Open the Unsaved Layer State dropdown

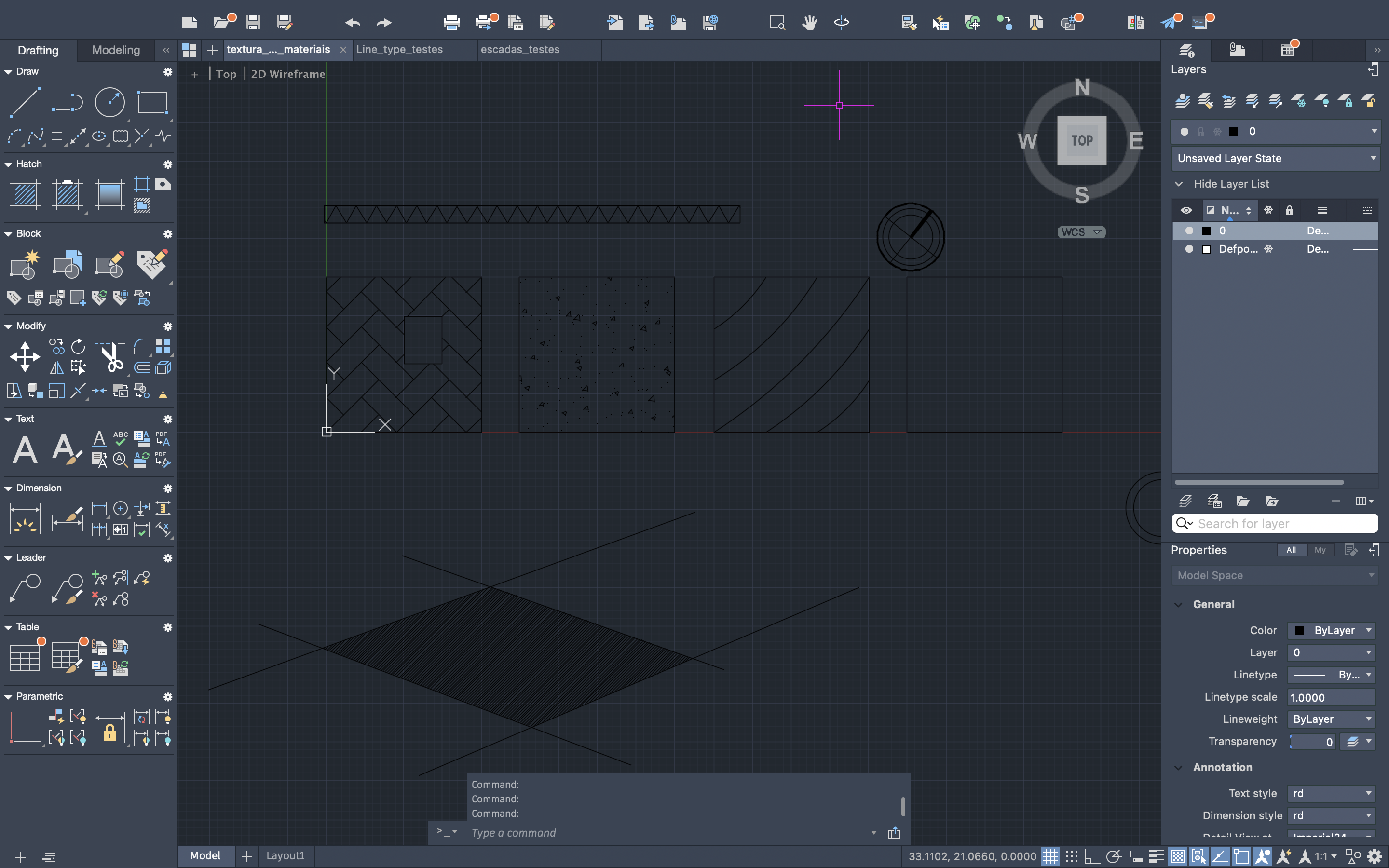[x=1275, y=158]
